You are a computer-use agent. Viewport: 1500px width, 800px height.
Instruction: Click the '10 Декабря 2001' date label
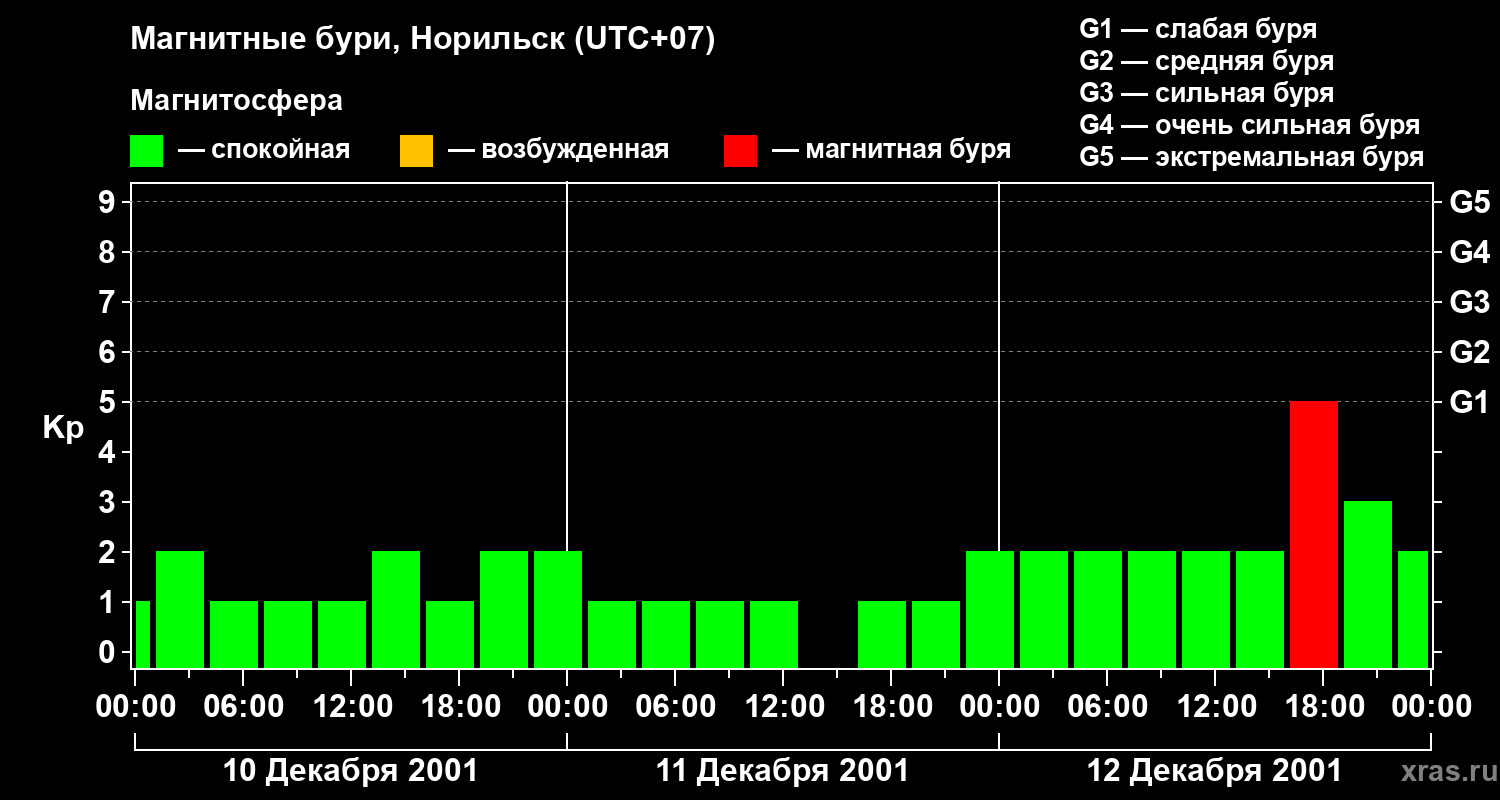click(350, 771)
